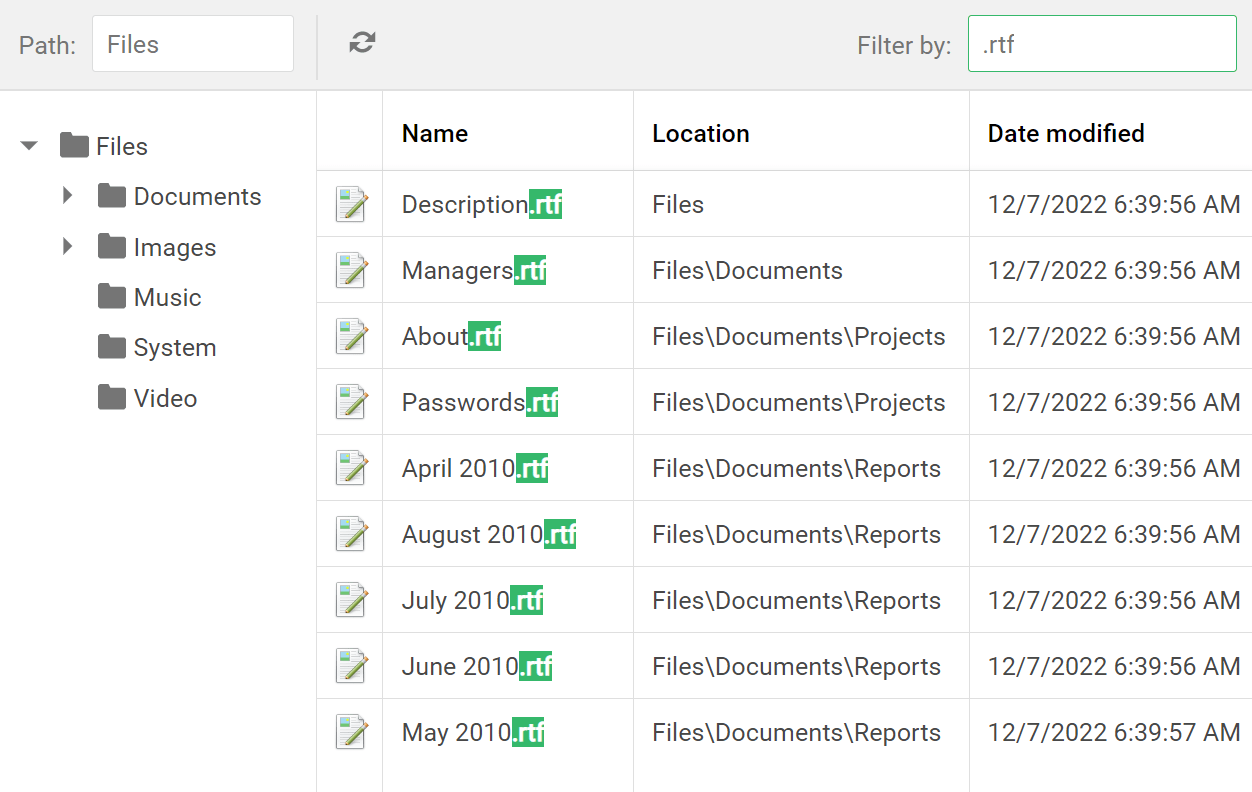This screenshot has width=1252, height=792.
Task: Click the Date modified column header
Action: (x=1066, y=133)
